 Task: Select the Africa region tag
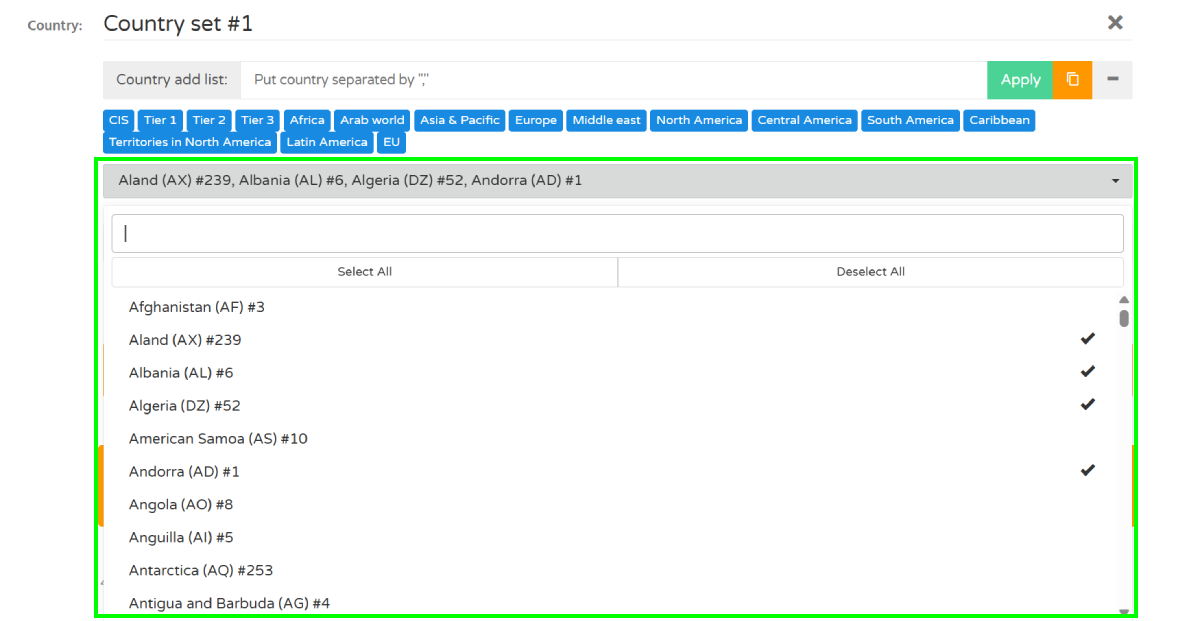tap(307, 120)
